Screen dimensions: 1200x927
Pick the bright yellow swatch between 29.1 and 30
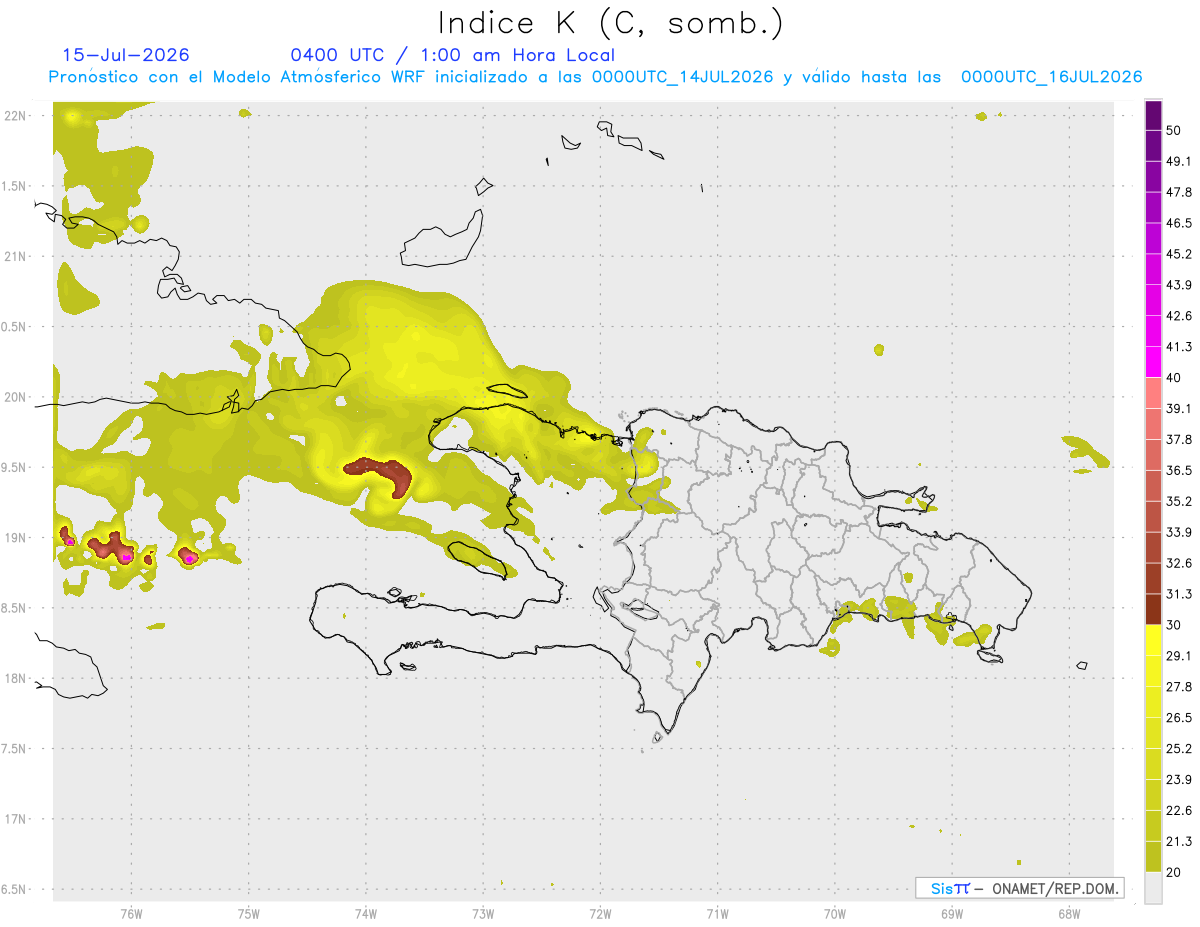coord(1154,640)
